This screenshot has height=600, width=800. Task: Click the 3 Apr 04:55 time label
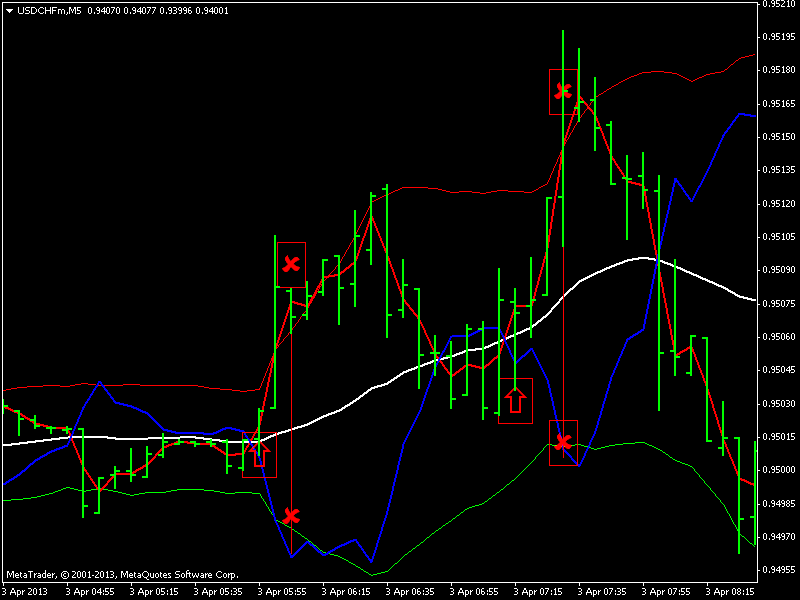pos(87,590)
